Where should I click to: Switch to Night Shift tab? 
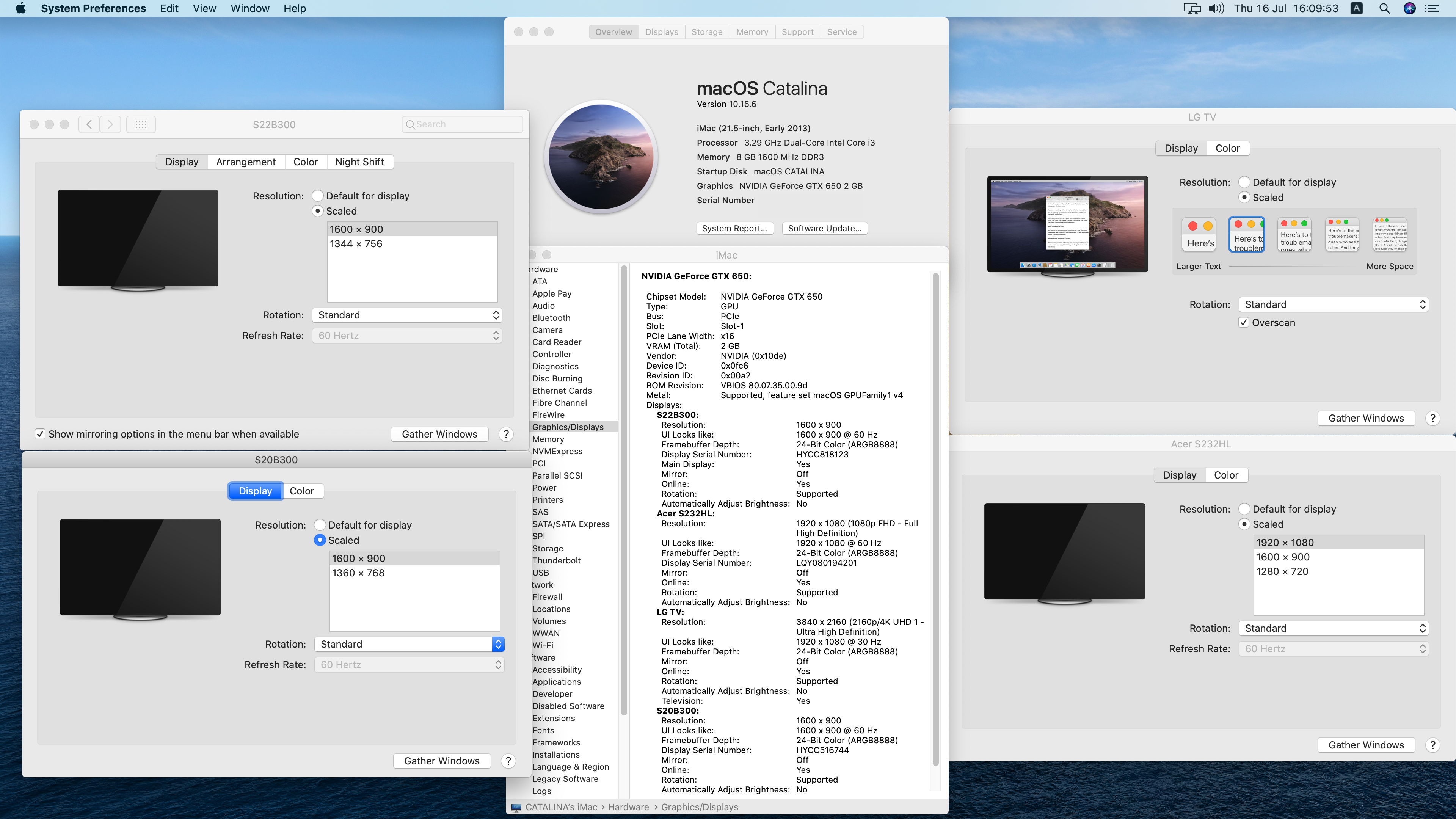point(359,162)
